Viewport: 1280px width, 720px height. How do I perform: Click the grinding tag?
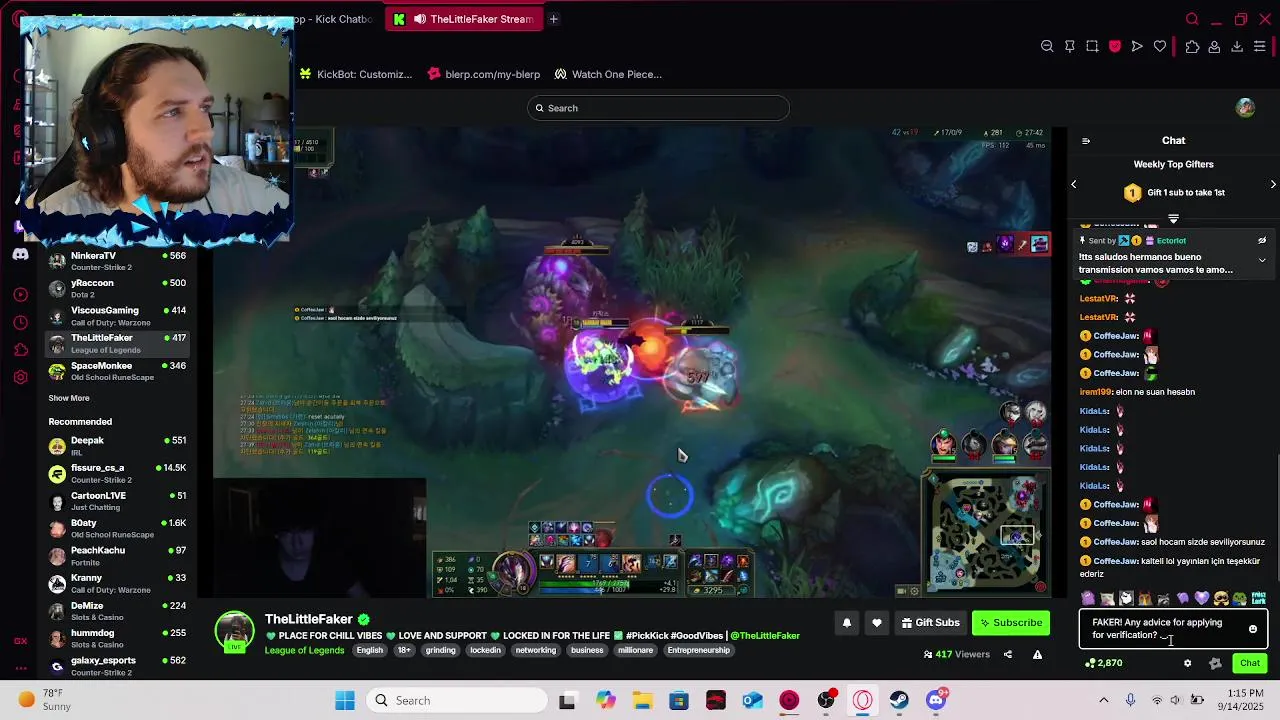440,650
